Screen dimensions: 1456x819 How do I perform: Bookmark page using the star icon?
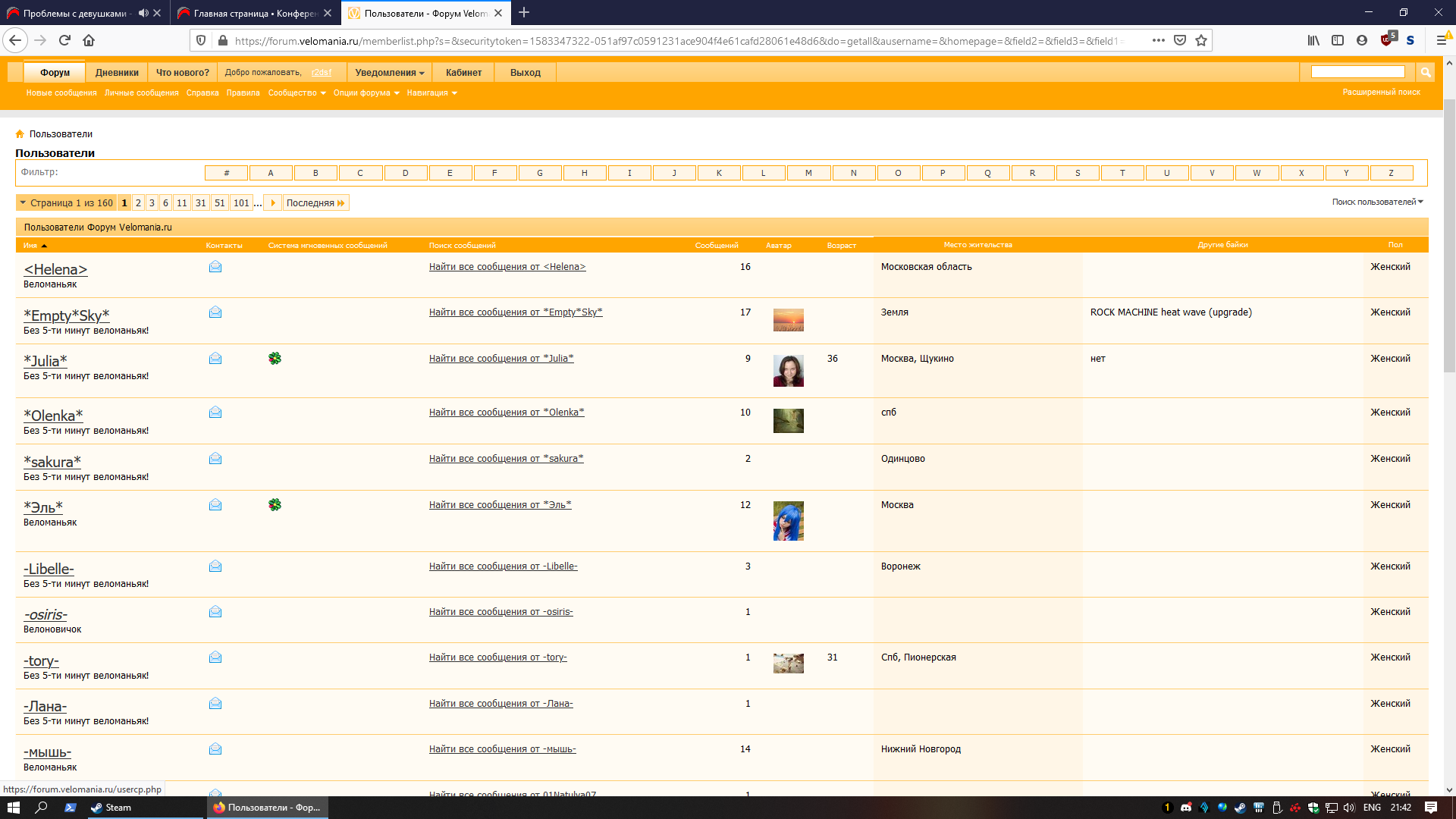click(x=1201, y=40)
